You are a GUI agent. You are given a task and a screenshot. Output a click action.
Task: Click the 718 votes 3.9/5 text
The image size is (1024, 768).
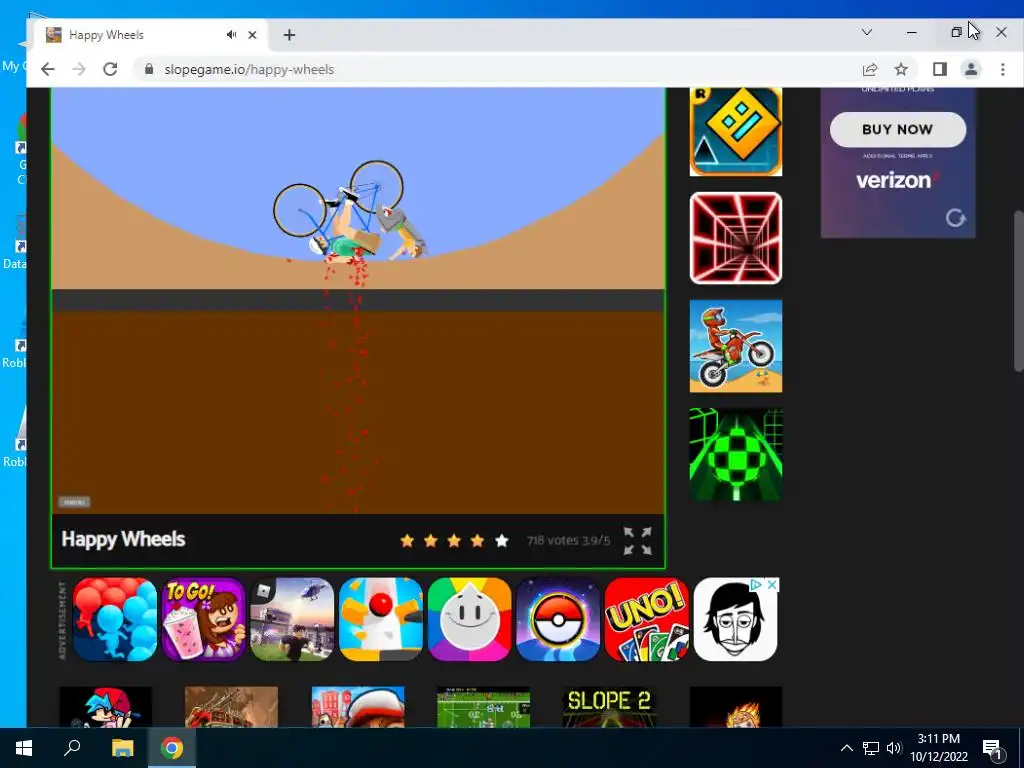[568, 541]
